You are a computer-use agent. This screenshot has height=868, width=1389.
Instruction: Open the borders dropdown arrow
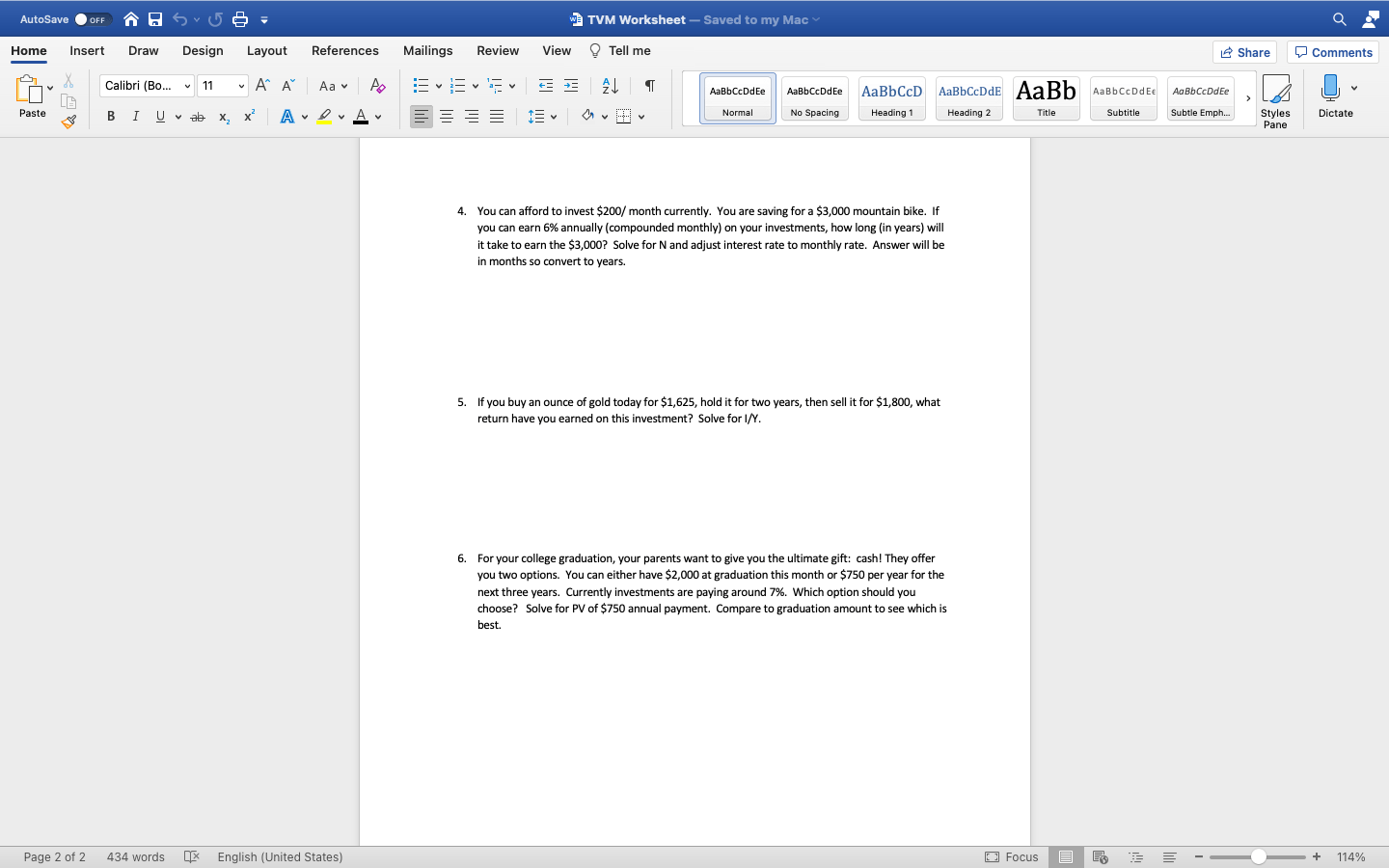[641, 117]
